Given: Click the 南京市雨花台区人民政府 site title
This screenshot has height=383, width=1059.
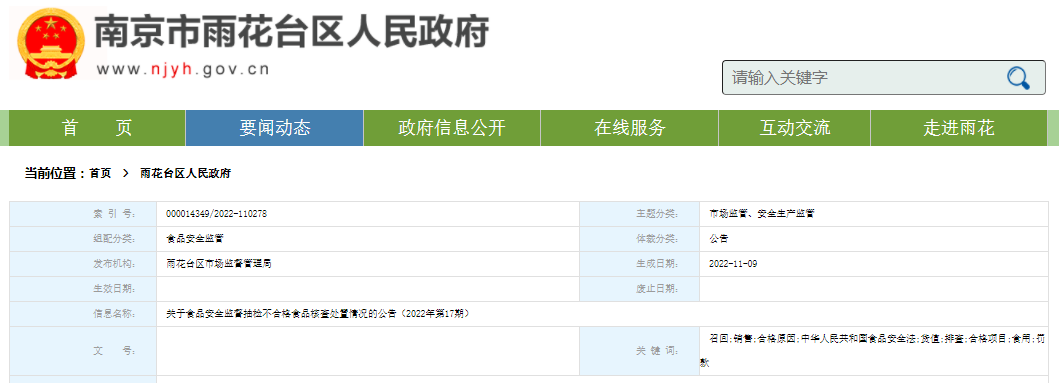Looking at the screenshot, I should tap(291, 32).
